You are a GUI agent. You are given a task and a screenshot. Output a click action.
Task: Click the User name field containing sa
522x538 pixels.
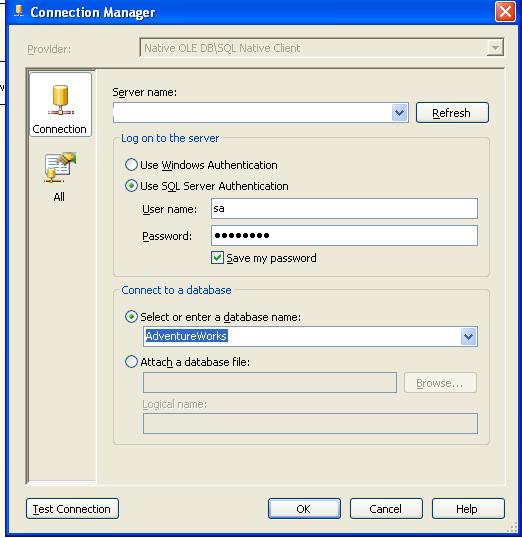point(344,209)
